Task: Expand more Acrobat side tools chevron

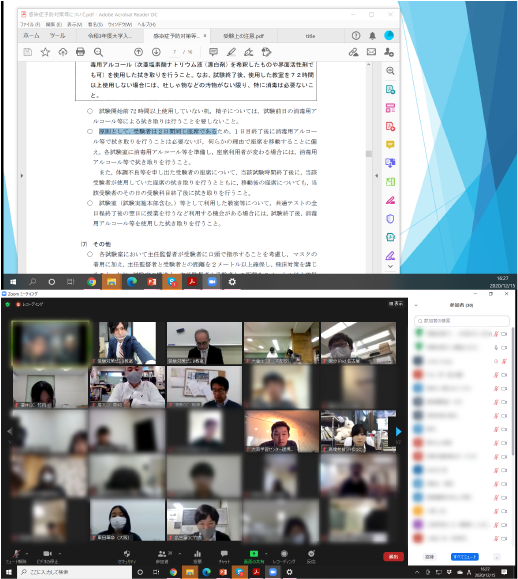Action: point(390,266)
